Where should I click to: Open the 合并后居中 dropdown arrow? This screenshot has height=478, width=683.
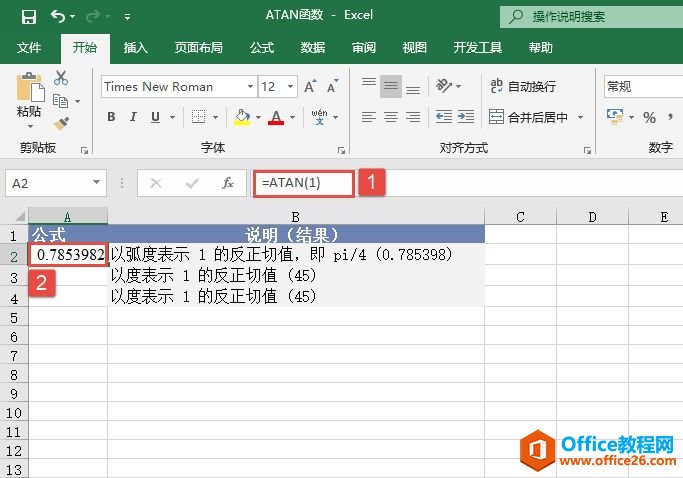(580, 117)
